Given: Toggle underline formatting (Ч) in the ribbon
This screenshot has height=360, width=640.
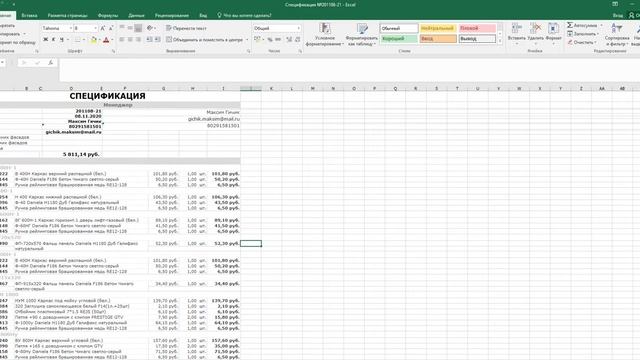Looking at the screenshot, I should [x=62, y=40].
